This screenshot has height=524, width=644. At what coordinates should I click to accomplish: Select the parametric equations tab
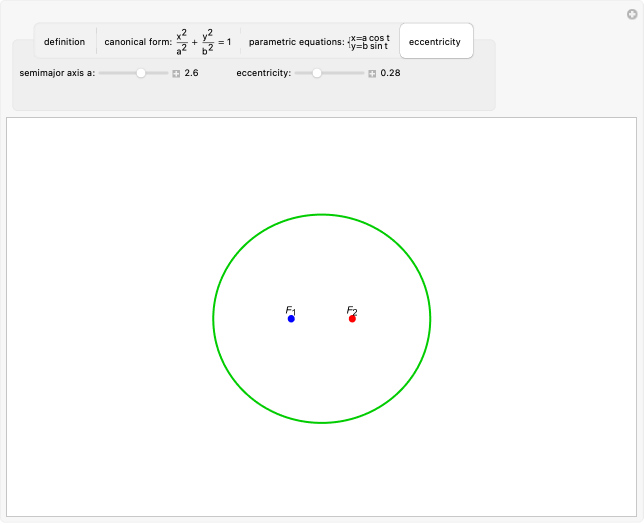318,42
